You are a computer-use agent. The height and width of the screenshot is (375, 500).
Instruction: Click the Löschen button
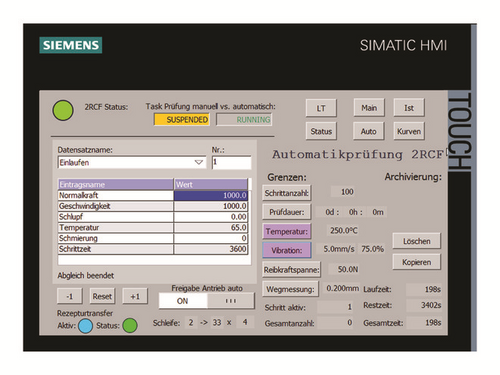click(x=417, y=241)
